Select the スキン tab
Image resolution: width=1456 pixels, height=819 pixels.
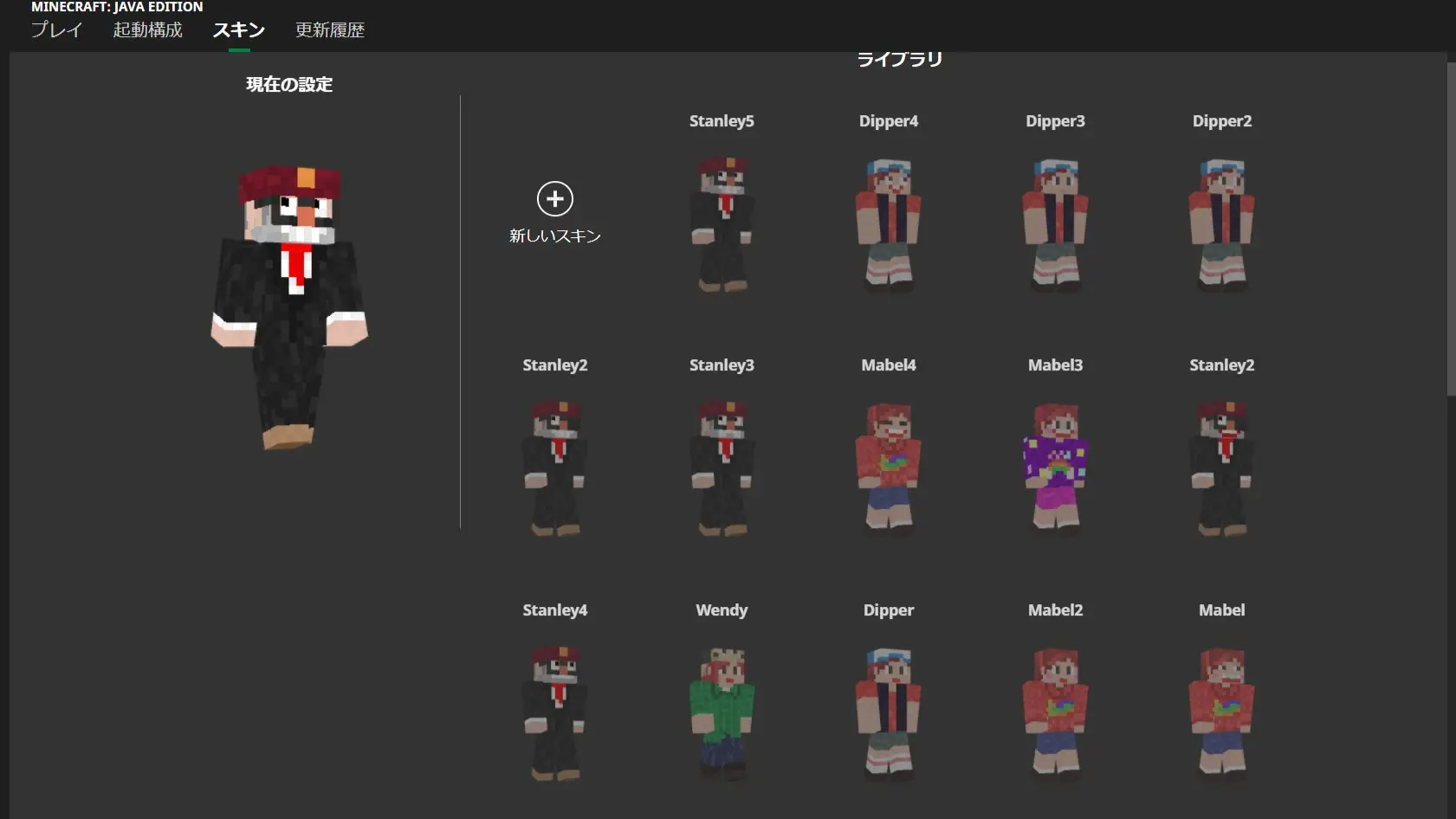[x=238, y=30]
